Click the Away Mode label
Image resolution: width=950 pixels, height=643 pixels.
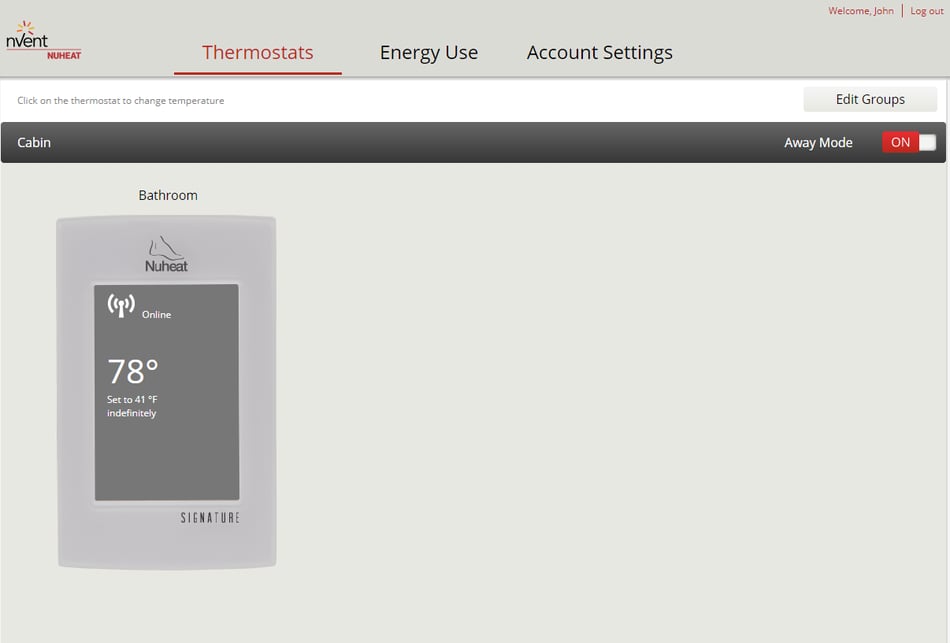coord(818,143)
